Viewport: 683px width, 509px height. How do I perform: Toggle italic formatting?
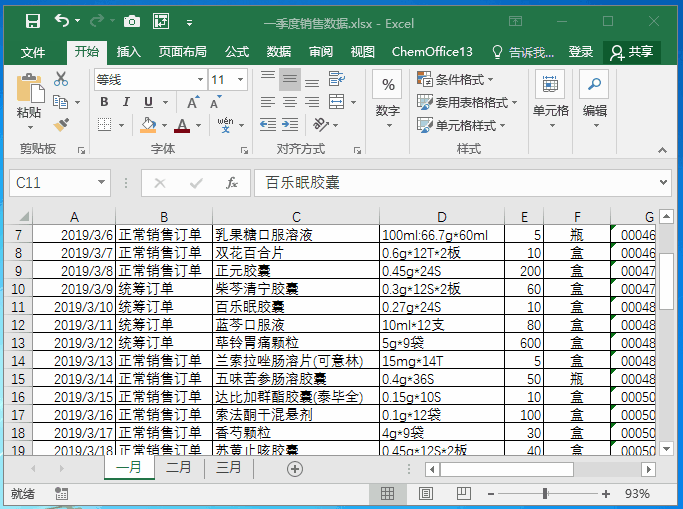click(126, 102)
